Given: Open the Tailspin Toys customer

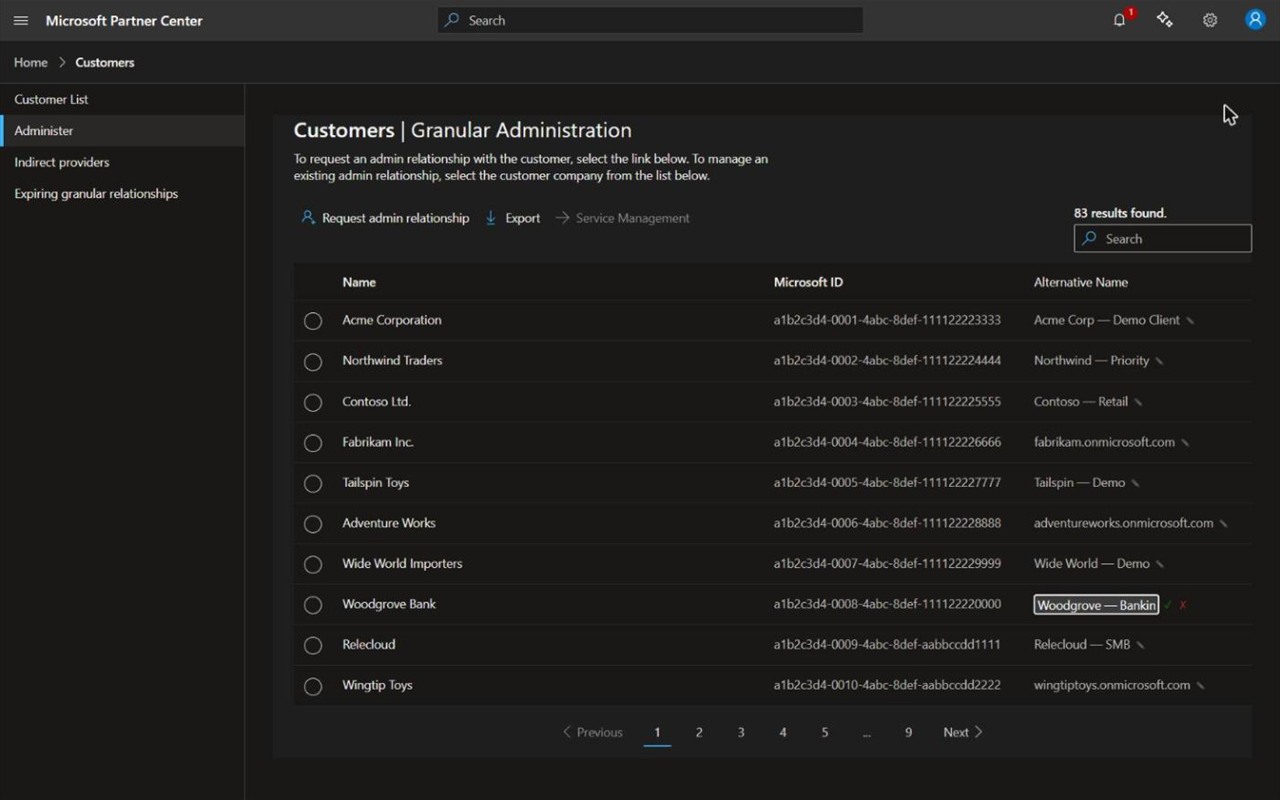Looking at the screenshot, I should [376, 482].
